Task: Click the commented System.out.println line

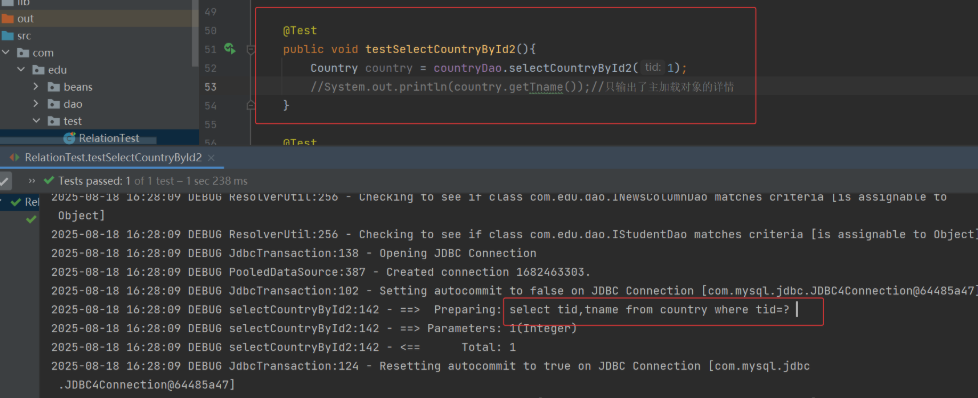Action: point(522,87)
